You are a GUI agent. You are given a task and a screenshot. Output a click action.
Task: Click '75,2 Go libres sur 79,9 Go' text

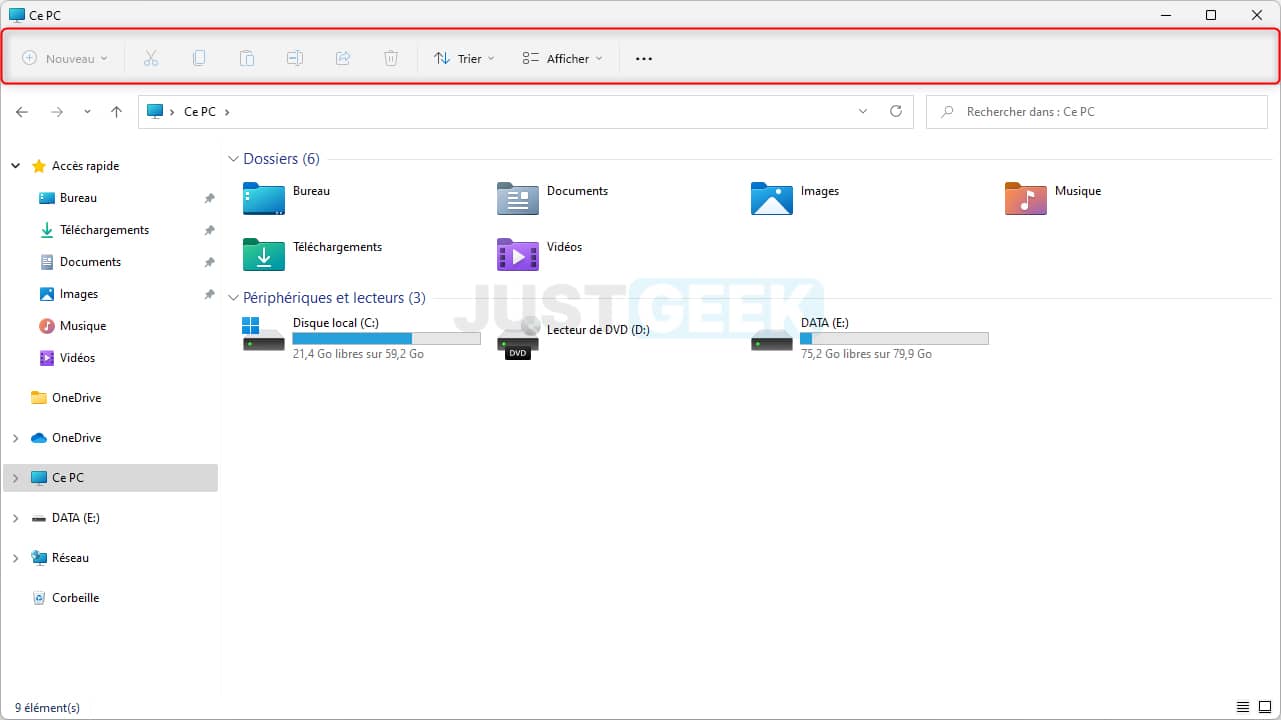(866, 354)
